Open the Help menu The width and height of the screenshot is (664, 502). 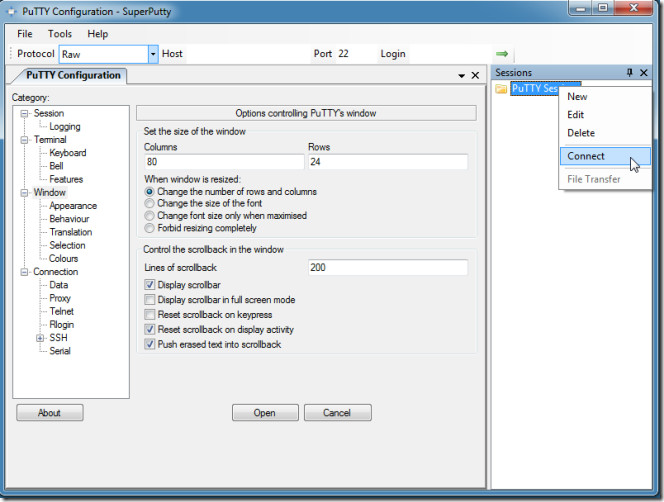97,34
